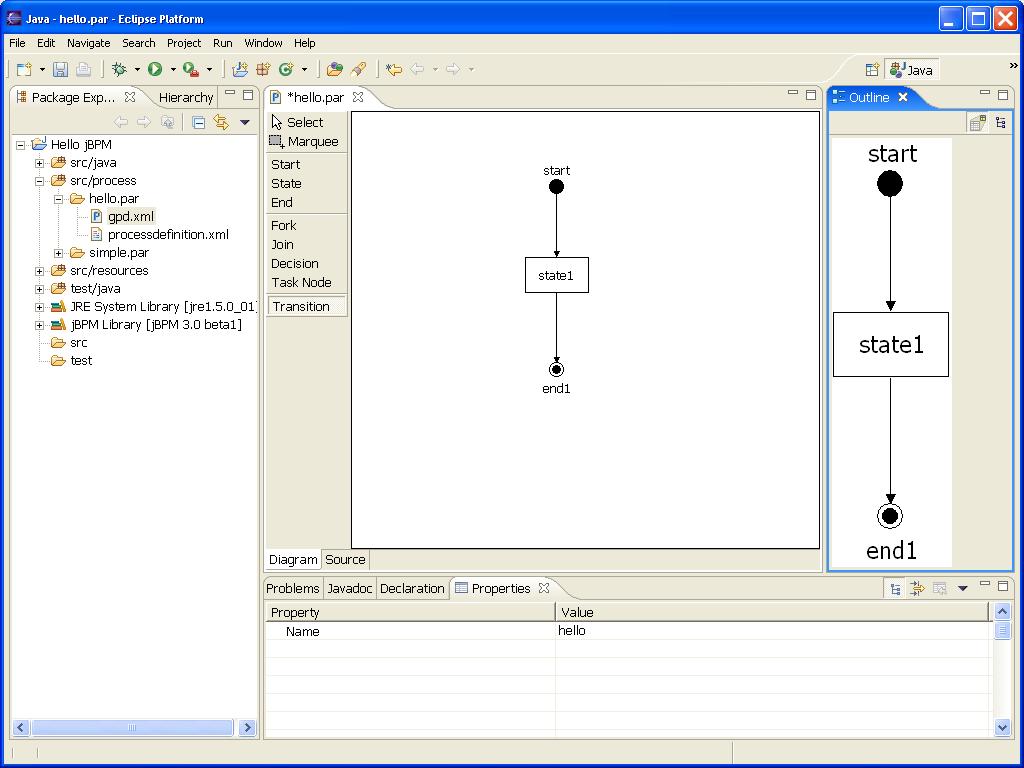Select processdefinition.xml file
The image size is (1024, 768).
point(168,234)
